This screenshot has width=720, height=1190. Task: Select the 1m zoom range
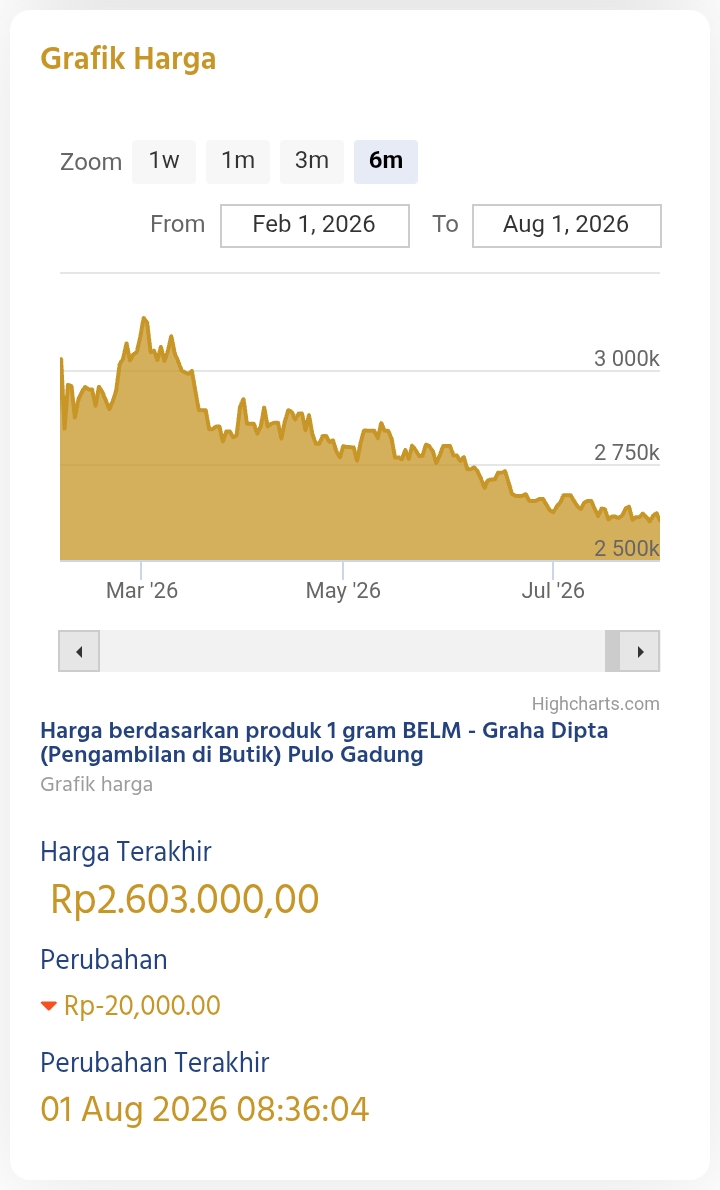[x=237, y=162]
